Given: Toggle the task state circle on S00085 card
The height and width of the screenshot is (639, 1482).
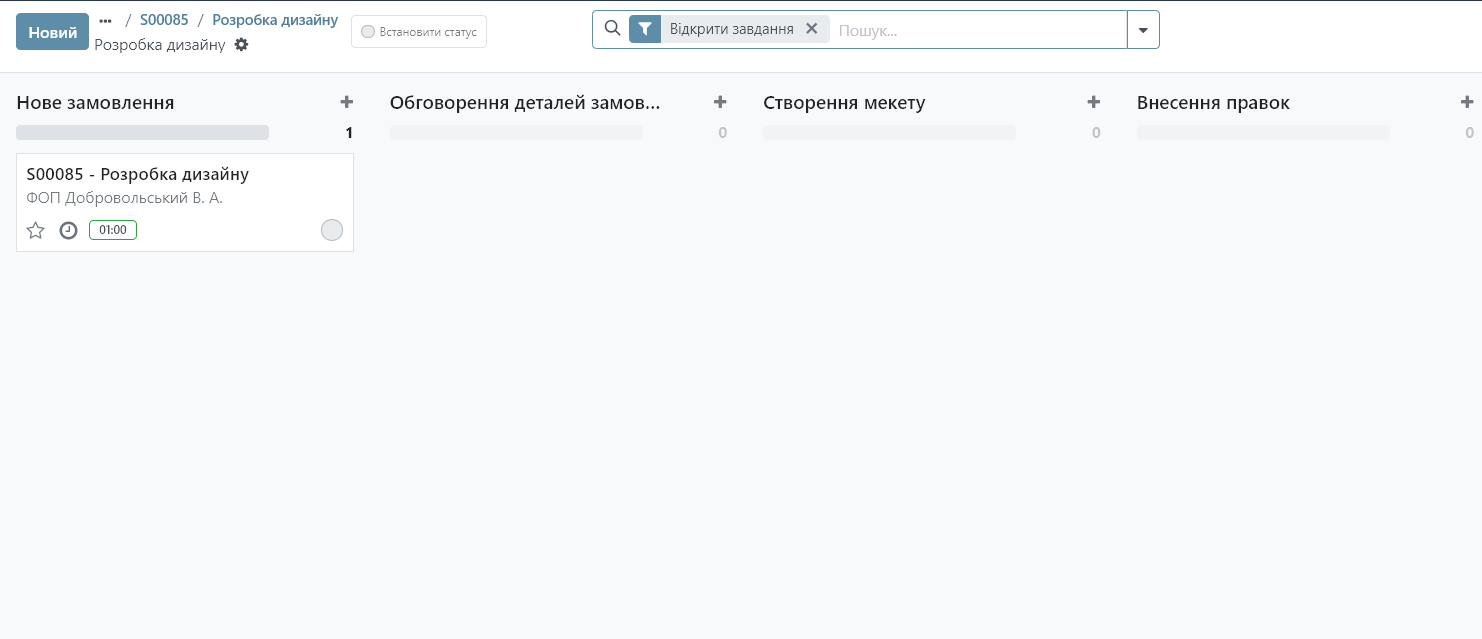Looking at the screenshot, I should (332, 230).
